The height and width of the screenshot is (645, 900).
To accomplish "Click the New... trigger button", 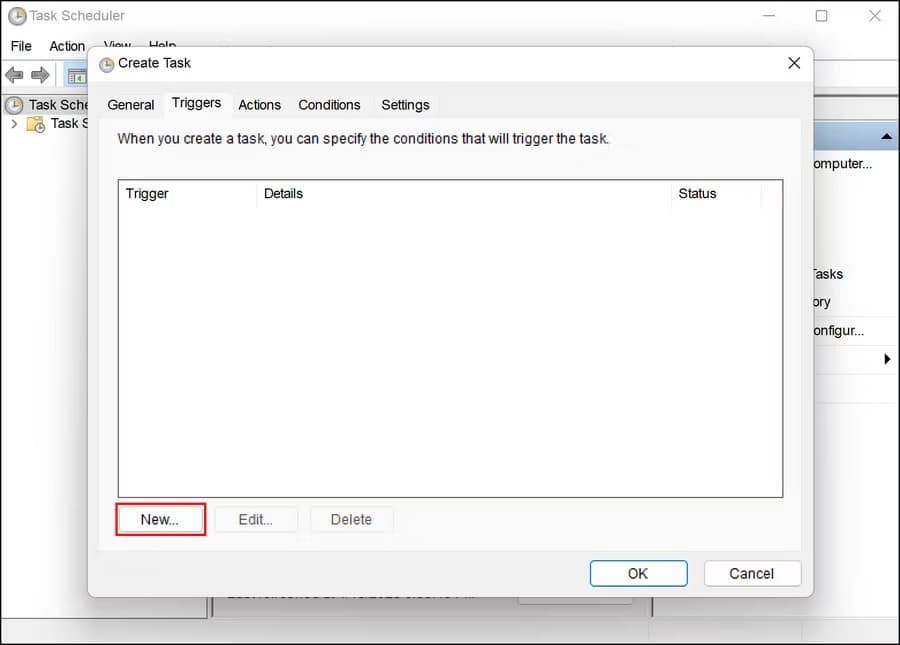I will [160, 519].
